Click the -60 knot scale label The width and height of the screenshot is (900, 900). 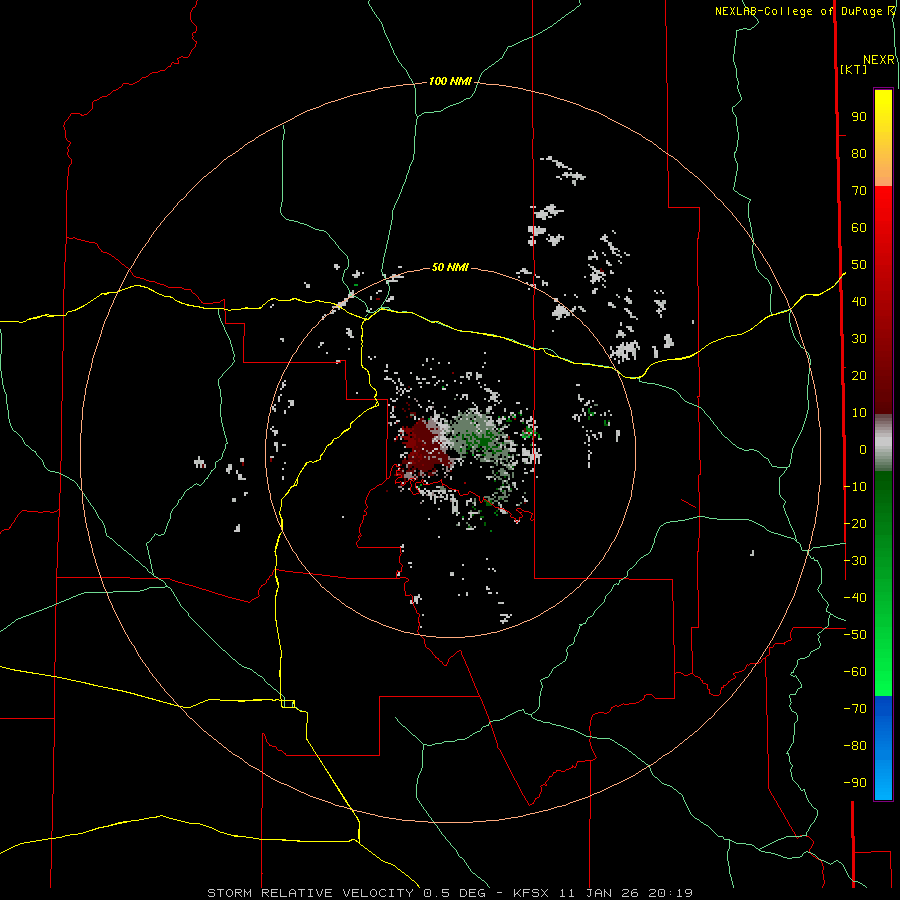pos(855,672)
